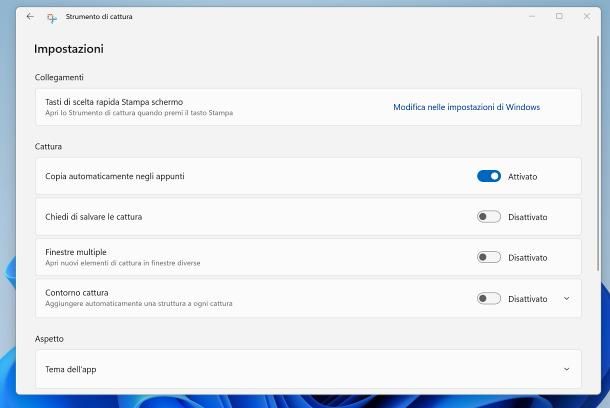Click the Finestre multiple label

pyautogui.click(x=76, y=252)
